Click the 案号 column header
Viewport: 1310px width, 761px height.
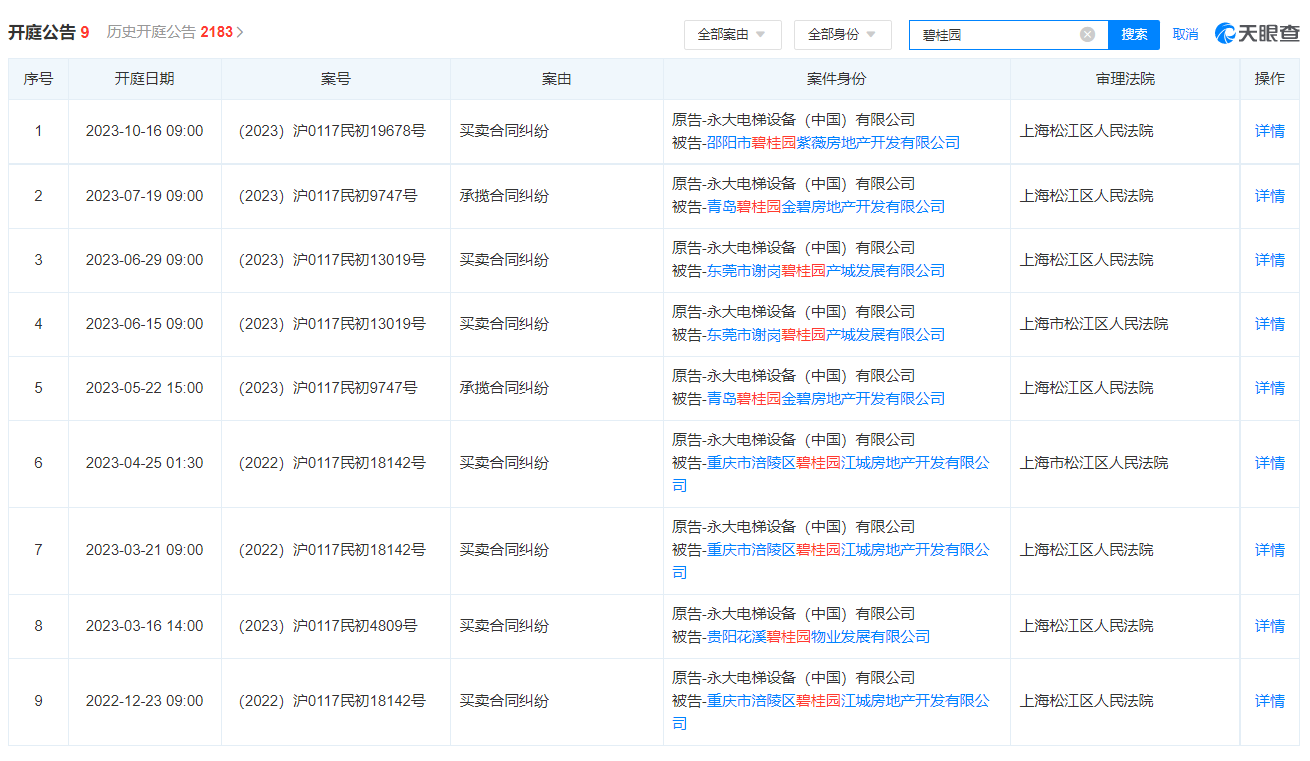tap(336, 79)
